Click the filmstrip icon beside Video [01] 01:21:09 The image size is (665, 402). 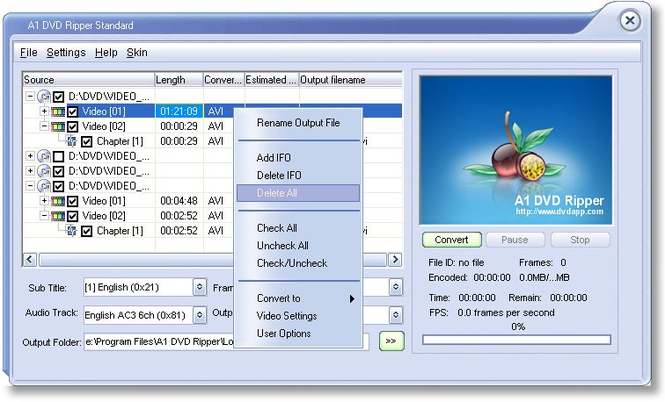tap(58, 112)
